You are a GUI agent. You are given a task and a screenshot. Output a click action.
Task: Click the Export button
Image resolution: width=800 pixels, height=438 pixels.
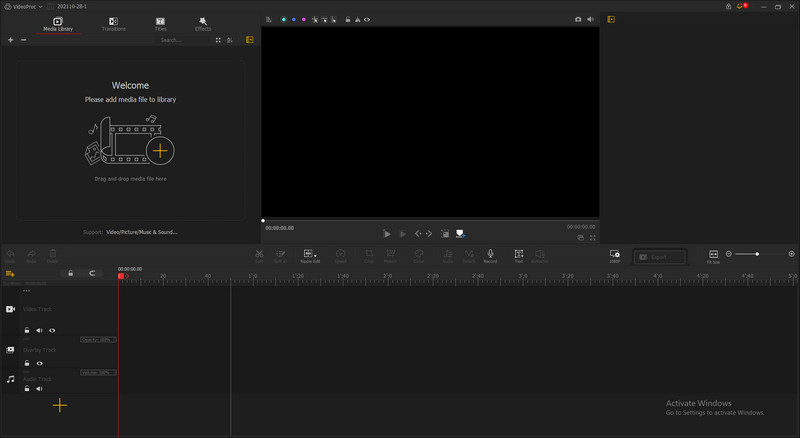[x=658, y=257]
